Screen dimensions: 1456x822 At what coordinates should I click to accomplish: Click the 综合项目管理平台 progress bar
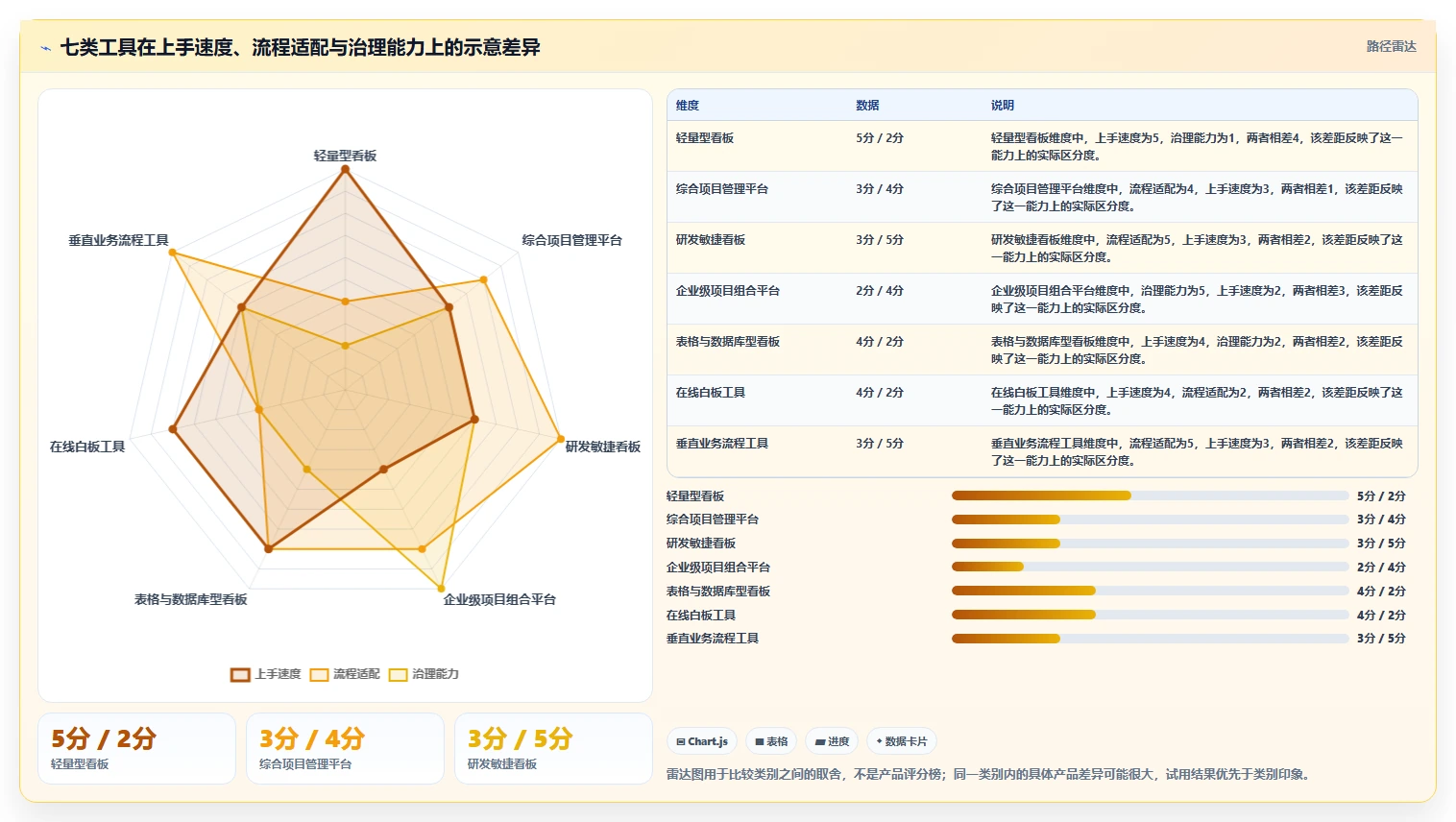pos(1150,520)
